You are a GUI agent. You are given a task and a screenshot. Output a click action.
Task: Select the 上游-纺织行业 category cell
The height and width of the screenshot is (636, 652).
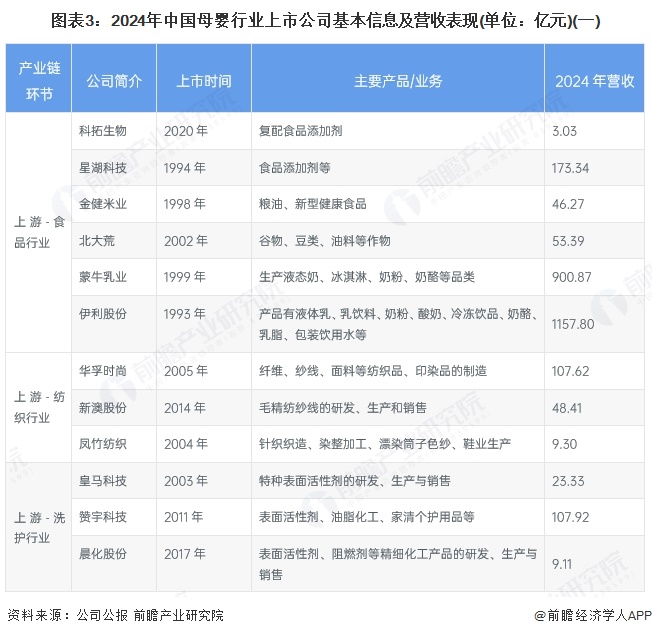coord(40,407)
